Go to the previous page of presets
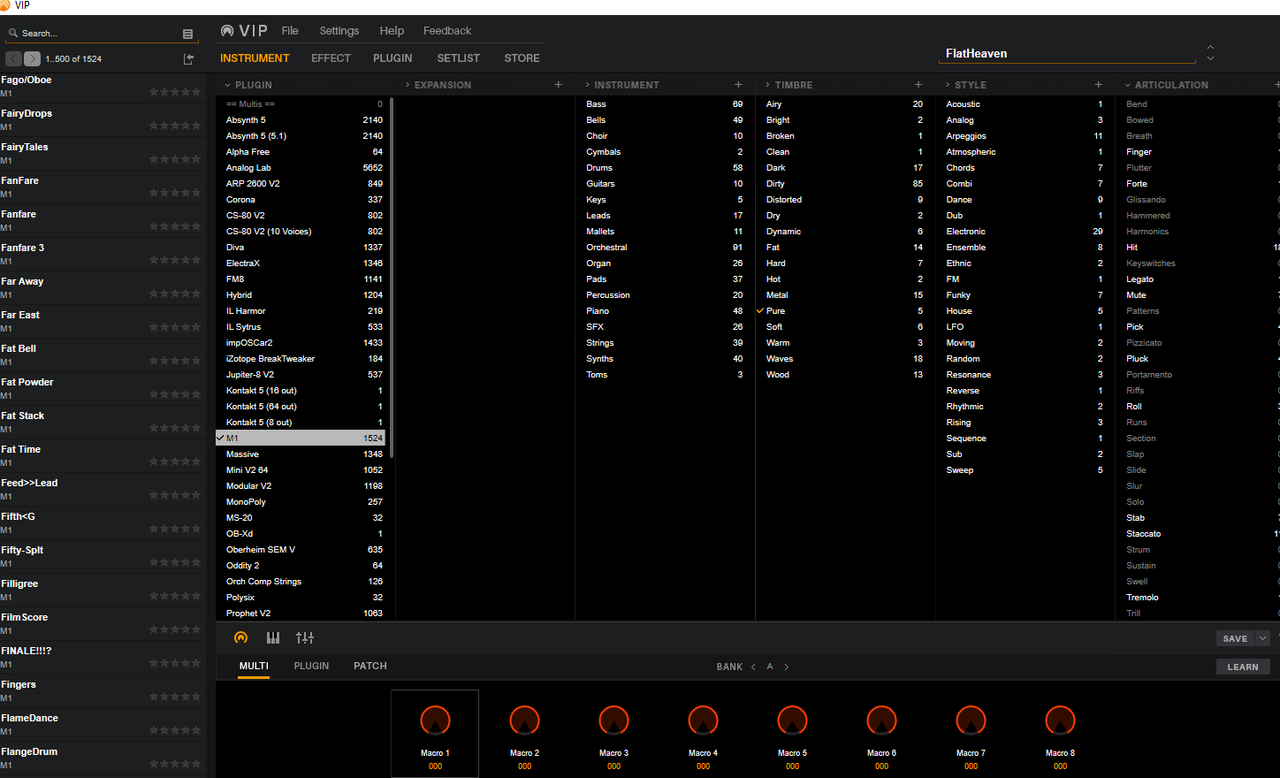The width and height of the screenshot is (1280, 778). coord(14,59)
